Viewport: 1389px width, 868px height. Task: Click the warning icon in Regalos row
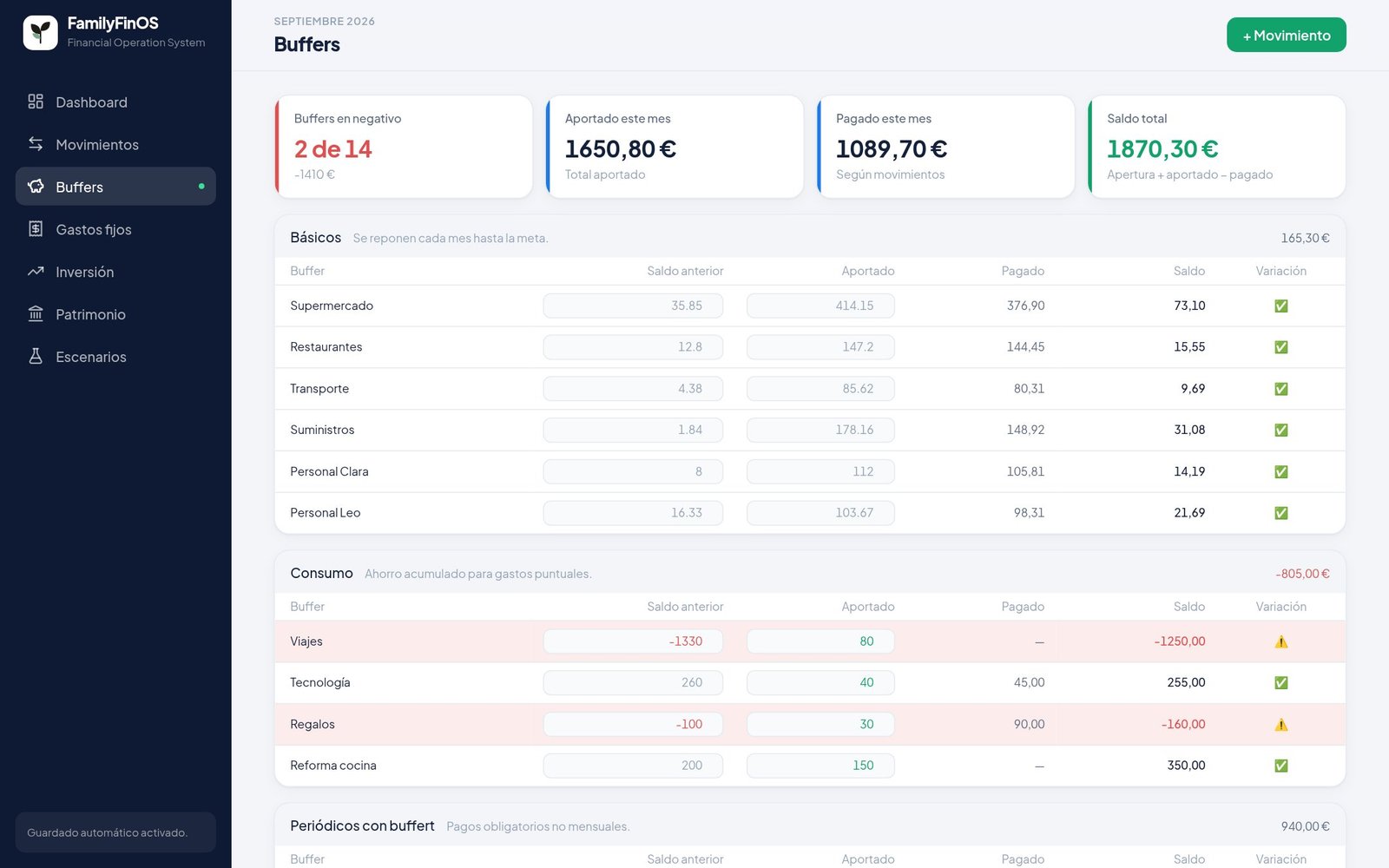pos(1280,725)
